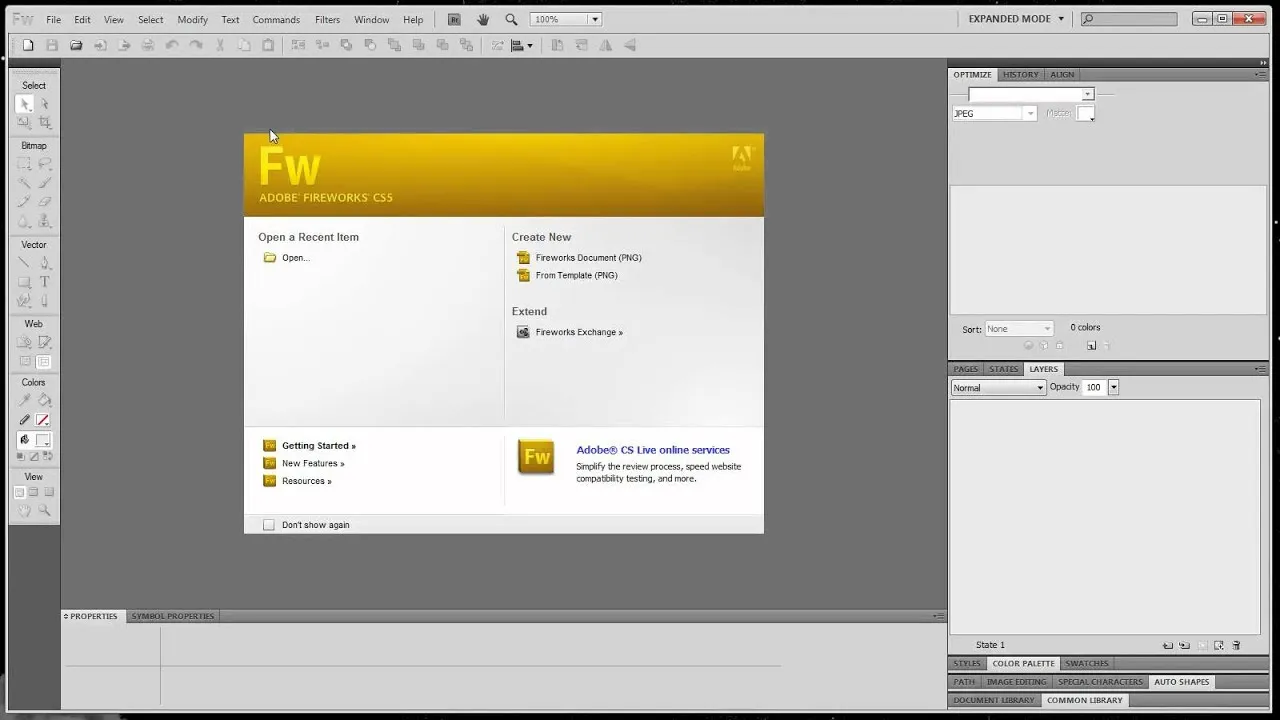Screen dimensions: 1280x720
Task: Click the Opacity value field
Action: point(1095,387)
